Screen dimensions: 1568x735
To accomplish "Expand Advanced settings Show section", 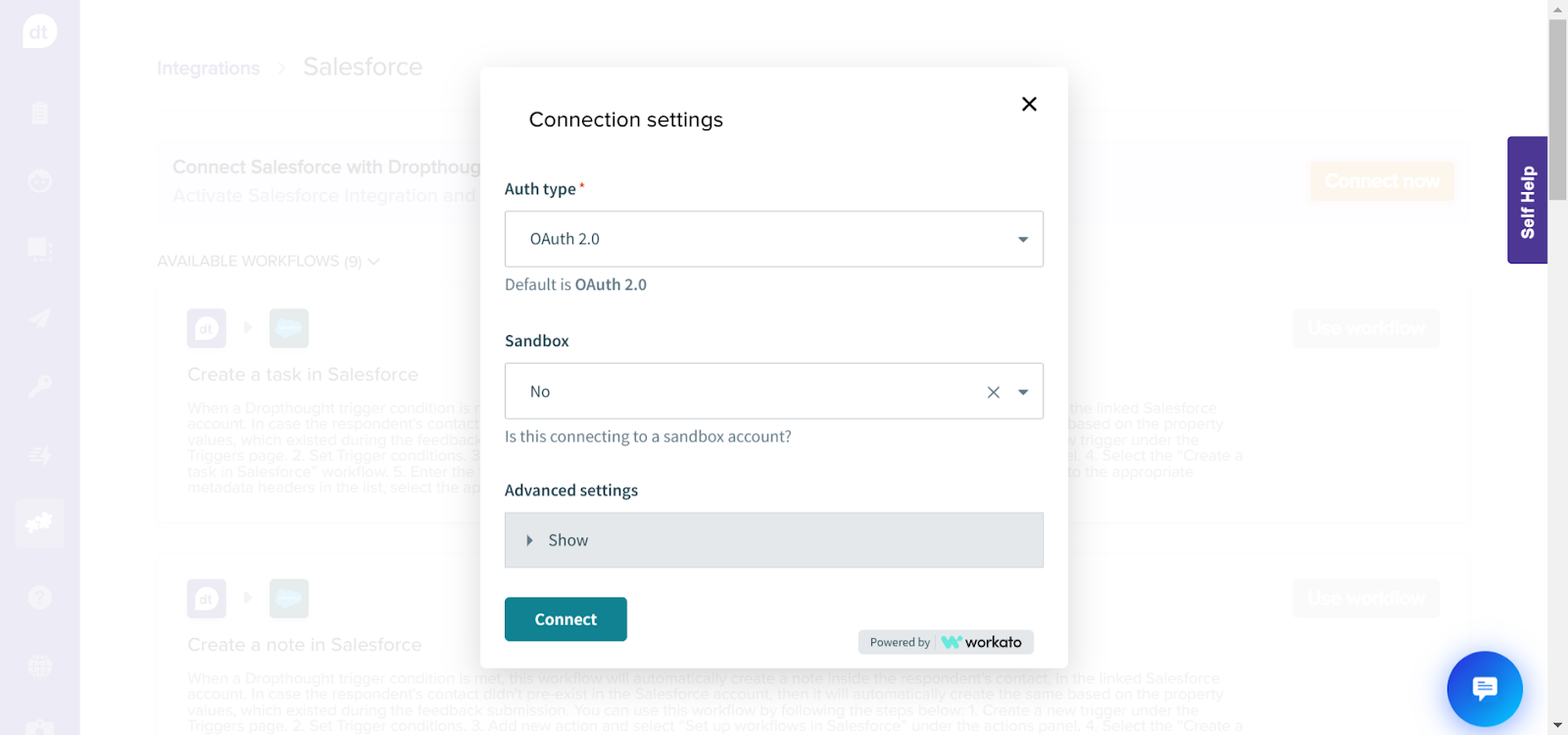I will [773, 540].
